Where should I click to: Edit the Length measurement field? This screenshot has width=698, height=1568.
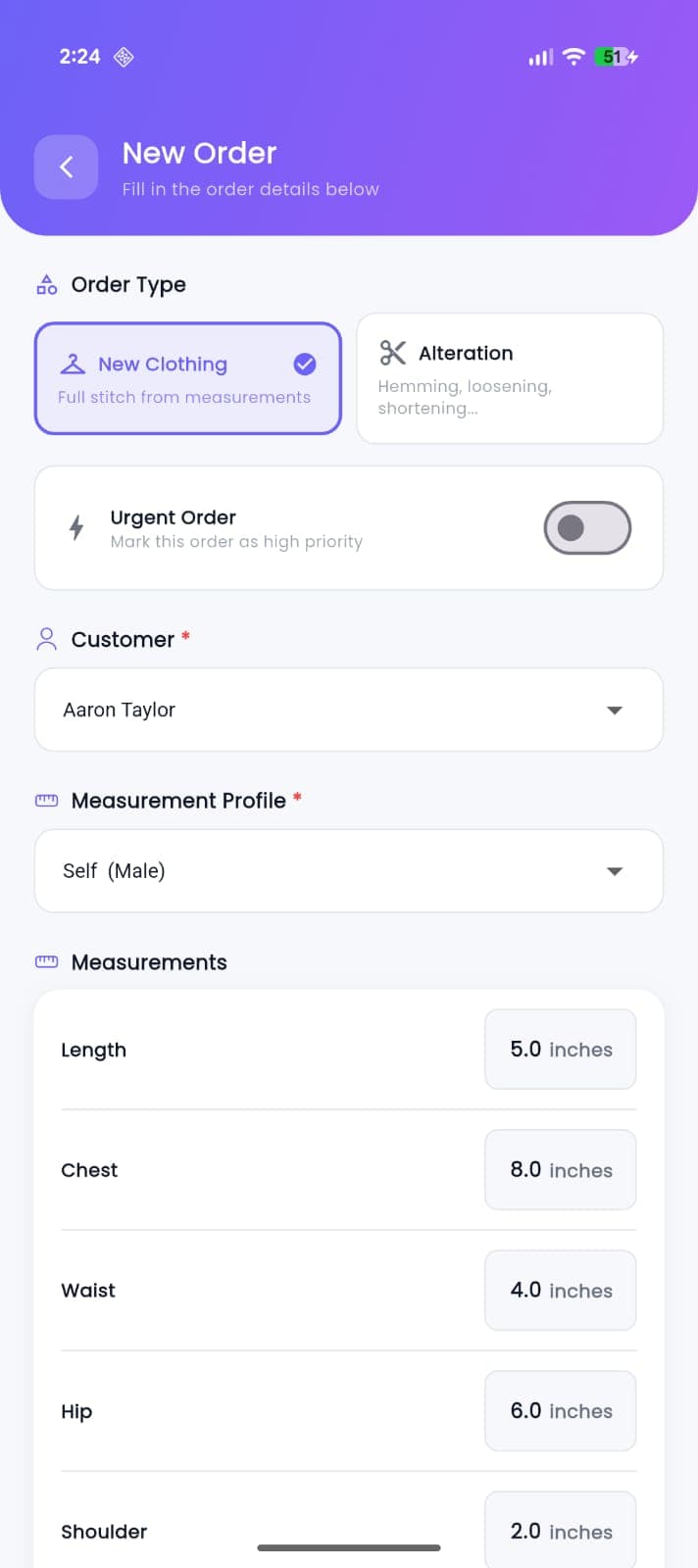click(x=560, y=1050)
